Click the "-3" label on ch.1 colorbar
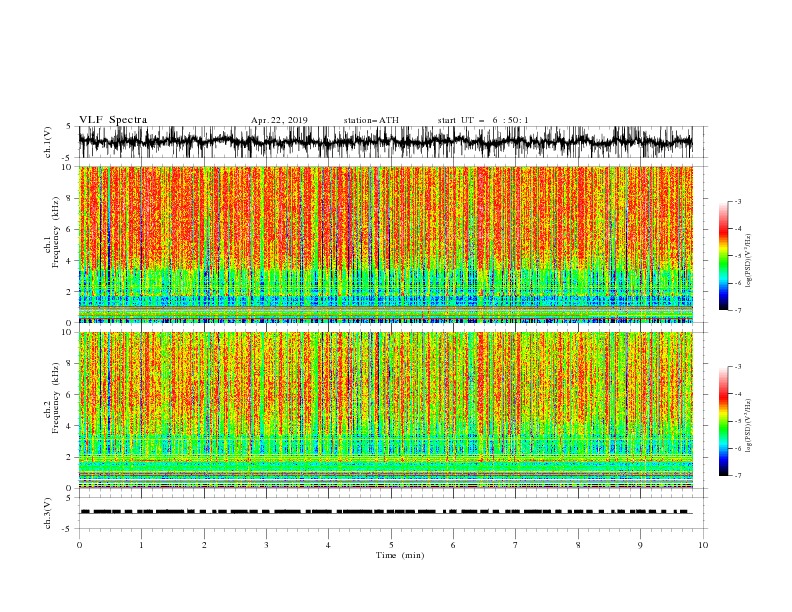792x612 pixels. pyautogui.click(x=737, y=201)
